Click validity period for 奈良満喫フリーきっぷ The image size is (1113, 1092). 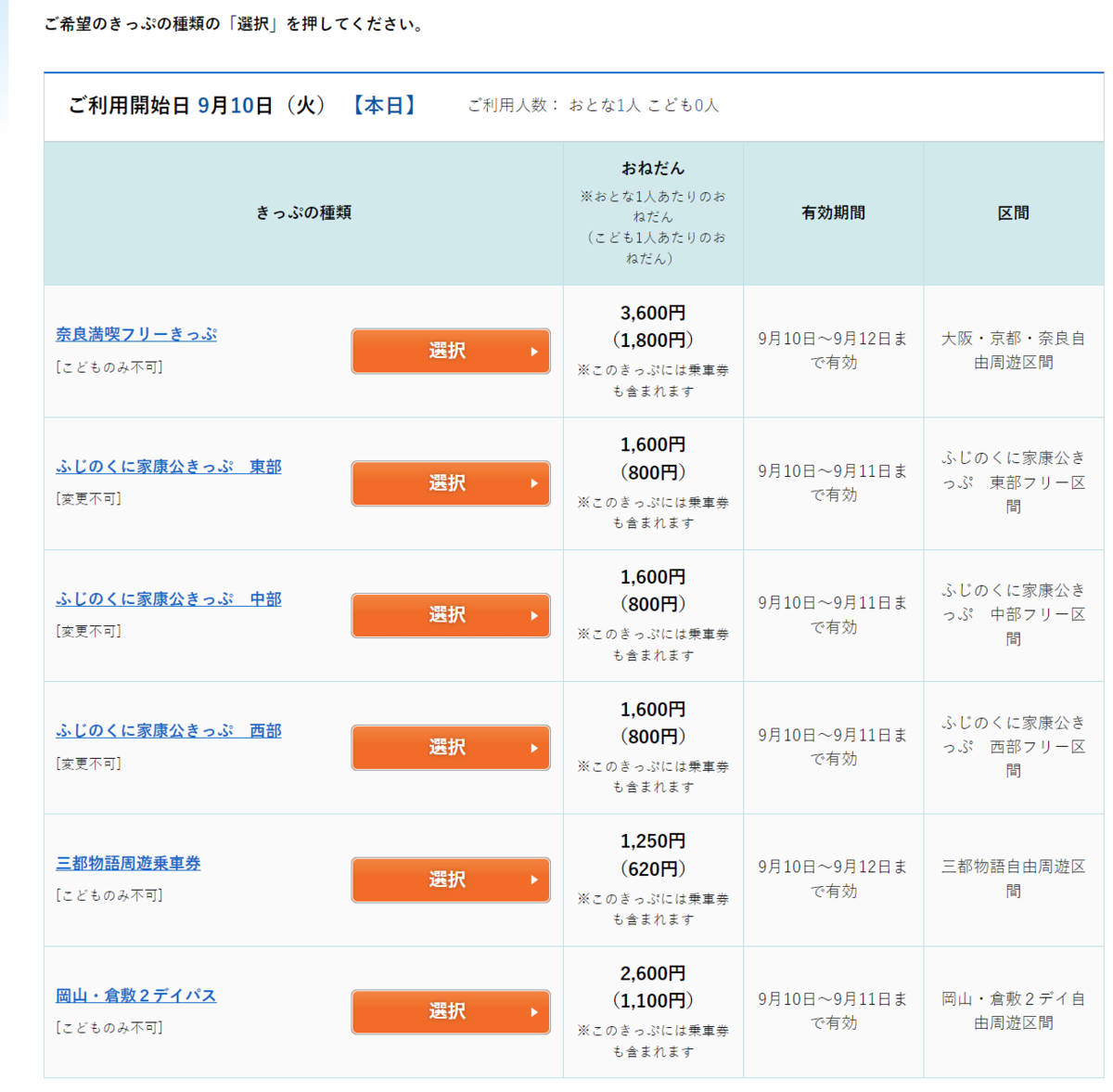pyautogui.click(x=833, y=351)
